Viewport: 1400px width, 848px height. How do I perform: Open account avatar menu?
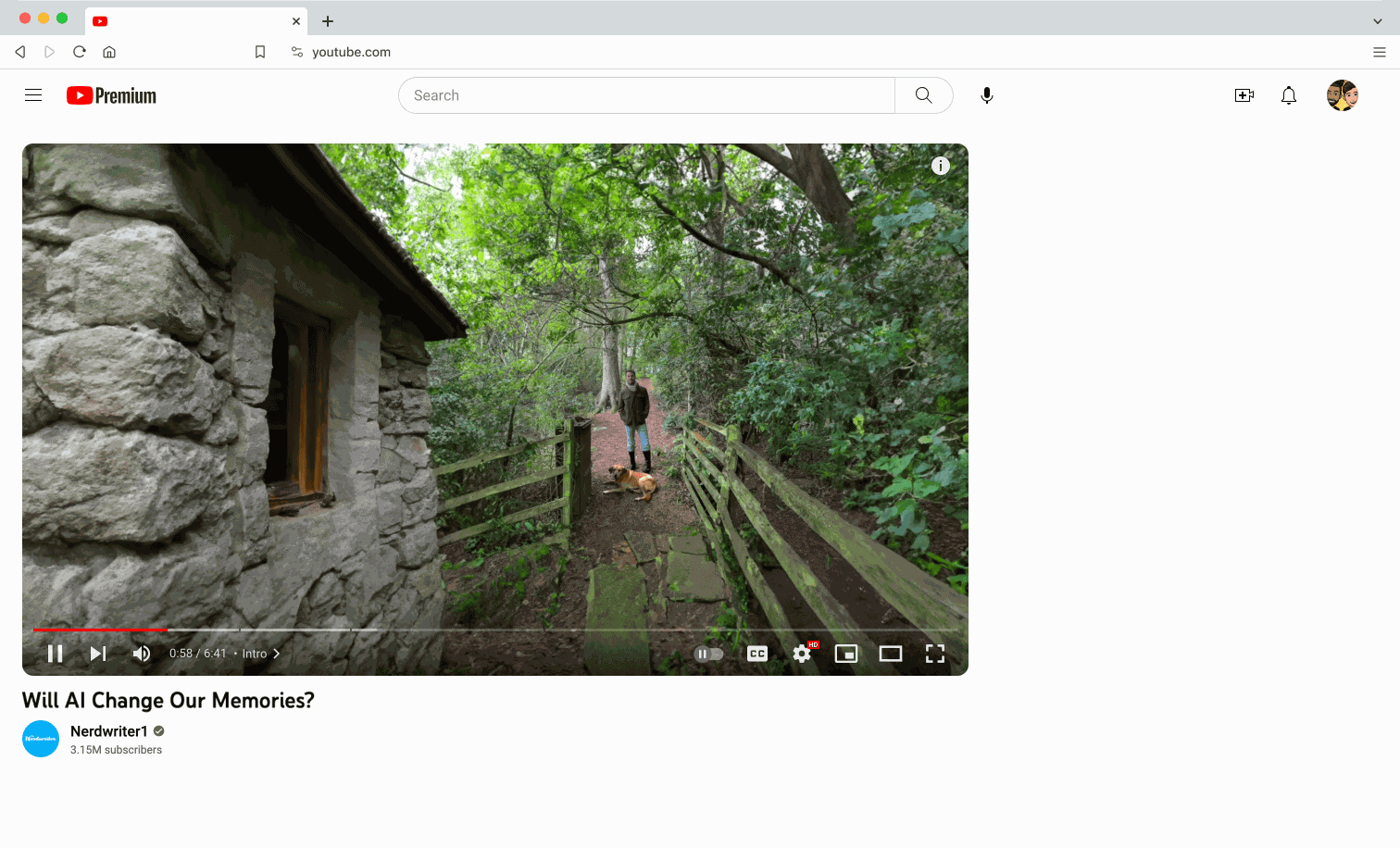pos(1343,95)
